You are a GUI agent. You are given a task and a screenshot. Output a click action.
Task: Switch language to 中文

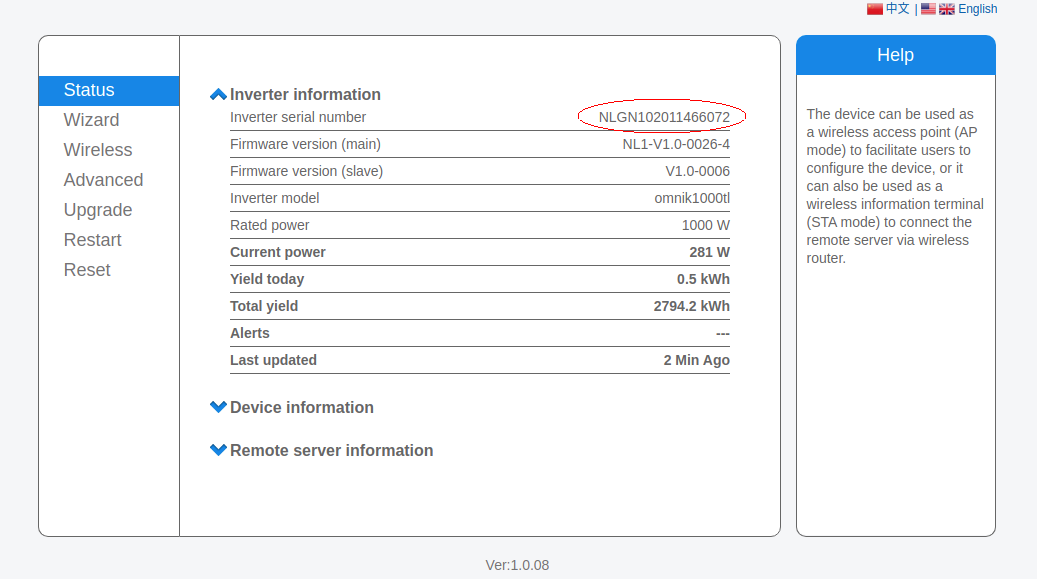click(897, 9)
